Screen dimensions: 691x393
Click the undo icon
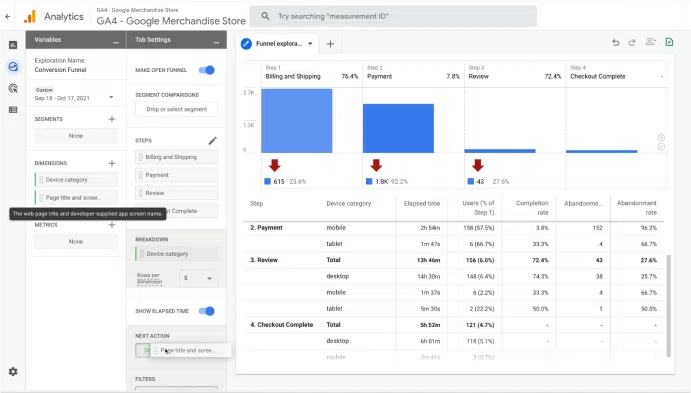click(x=616, y=42)
